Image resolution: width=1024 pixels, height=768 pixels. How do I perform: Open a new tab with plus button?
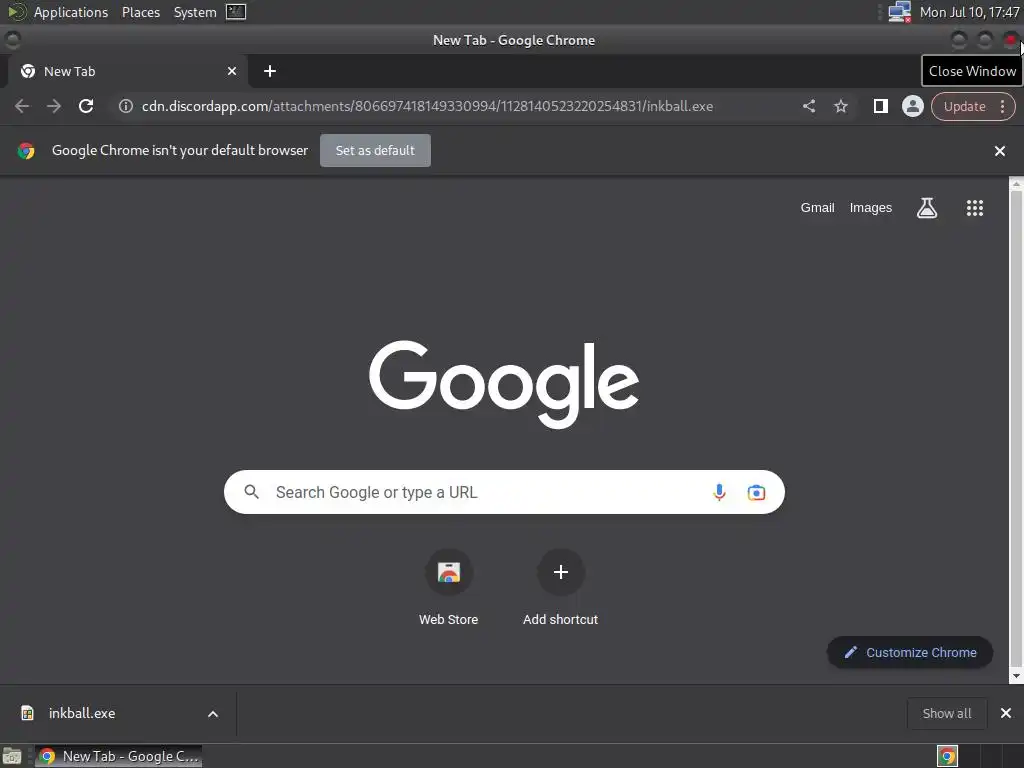270,71
